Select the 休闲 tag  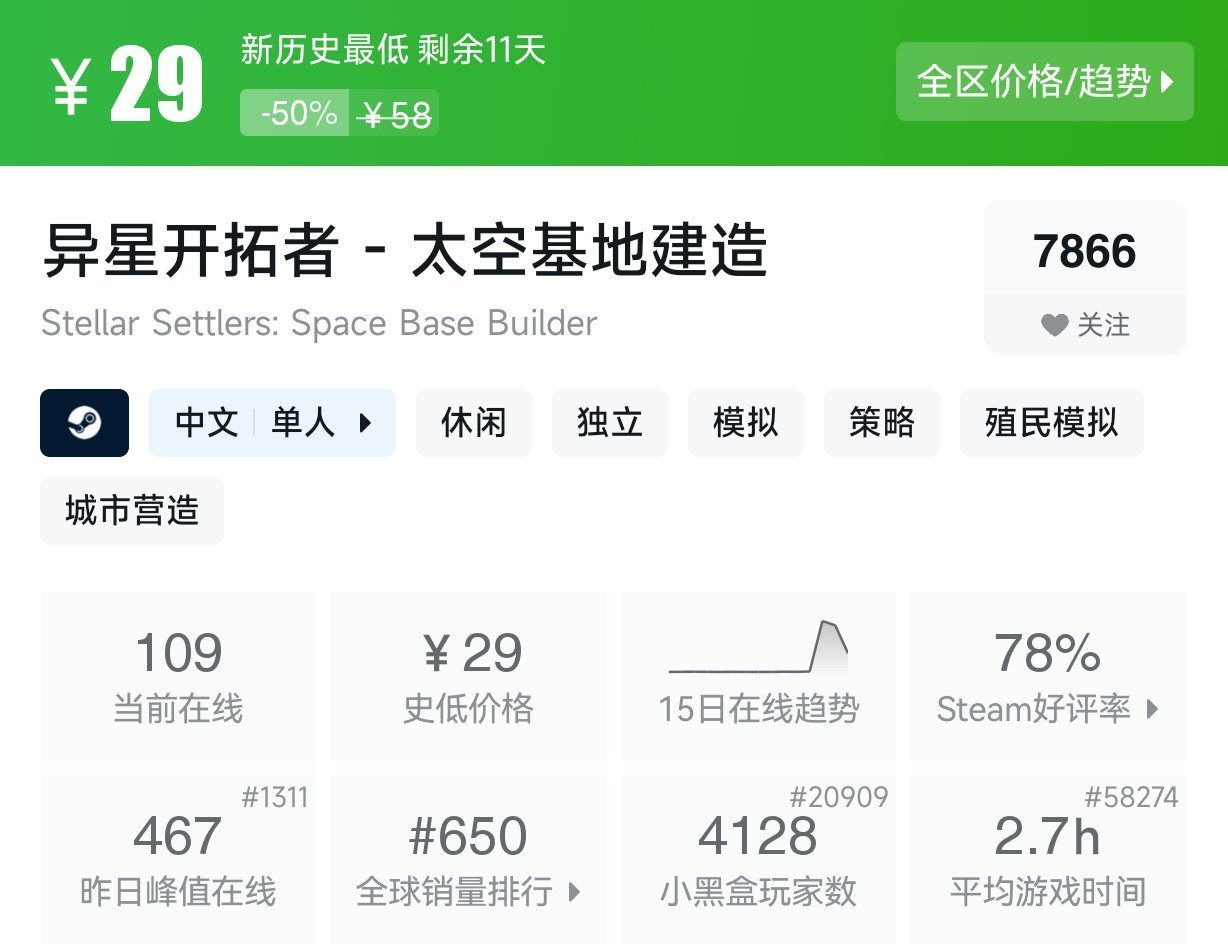coord(473,423)
